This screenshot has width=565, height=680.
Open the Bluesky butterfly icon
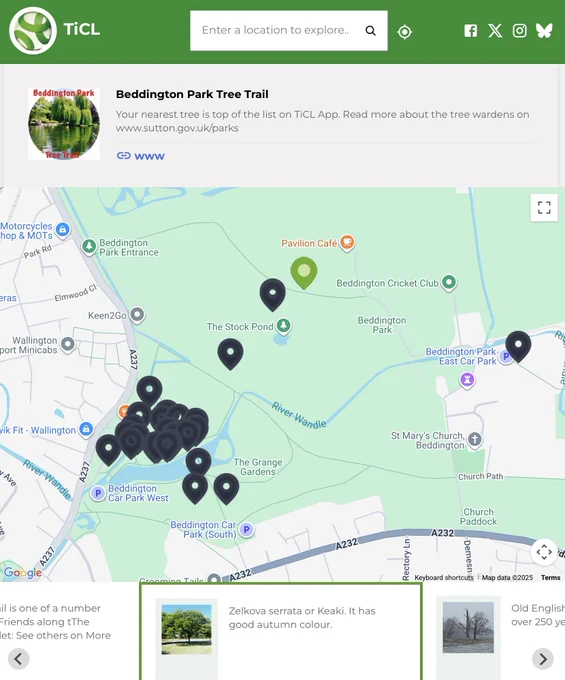point(544,30)
